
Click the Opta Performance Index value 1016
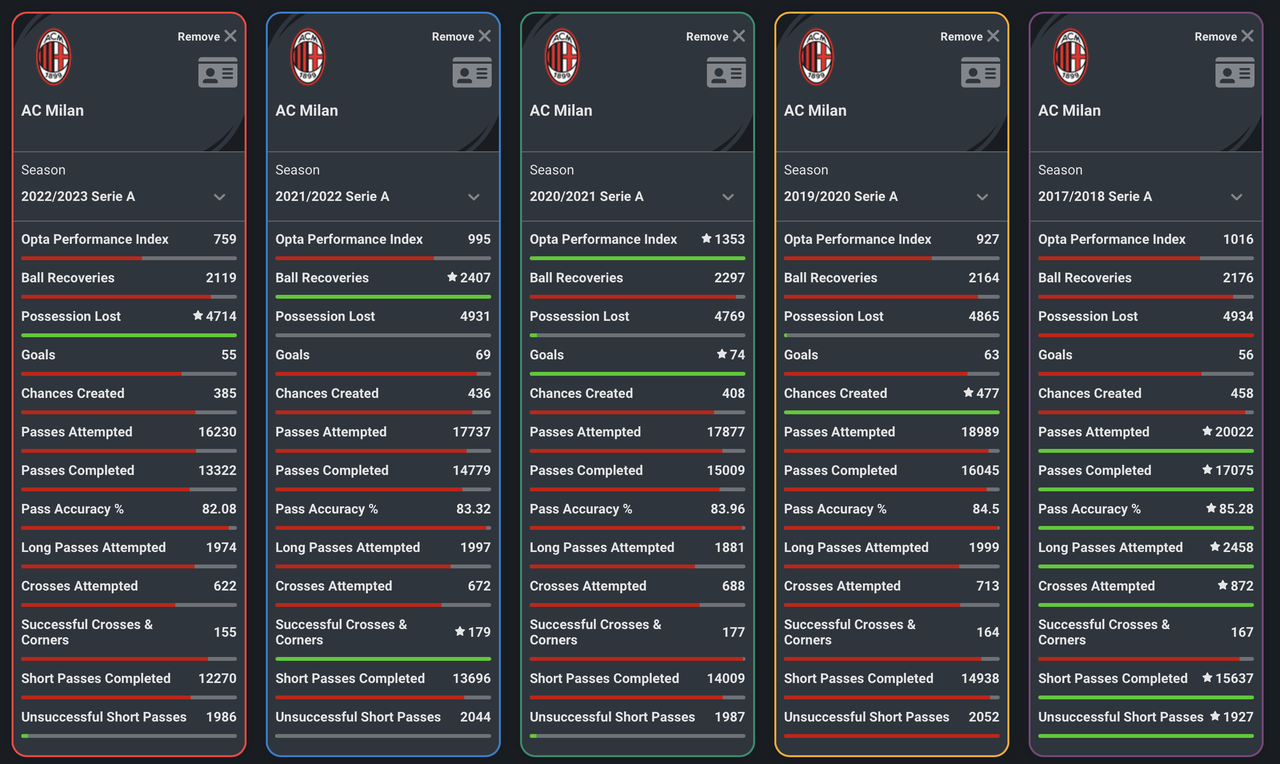[1238, 239]
